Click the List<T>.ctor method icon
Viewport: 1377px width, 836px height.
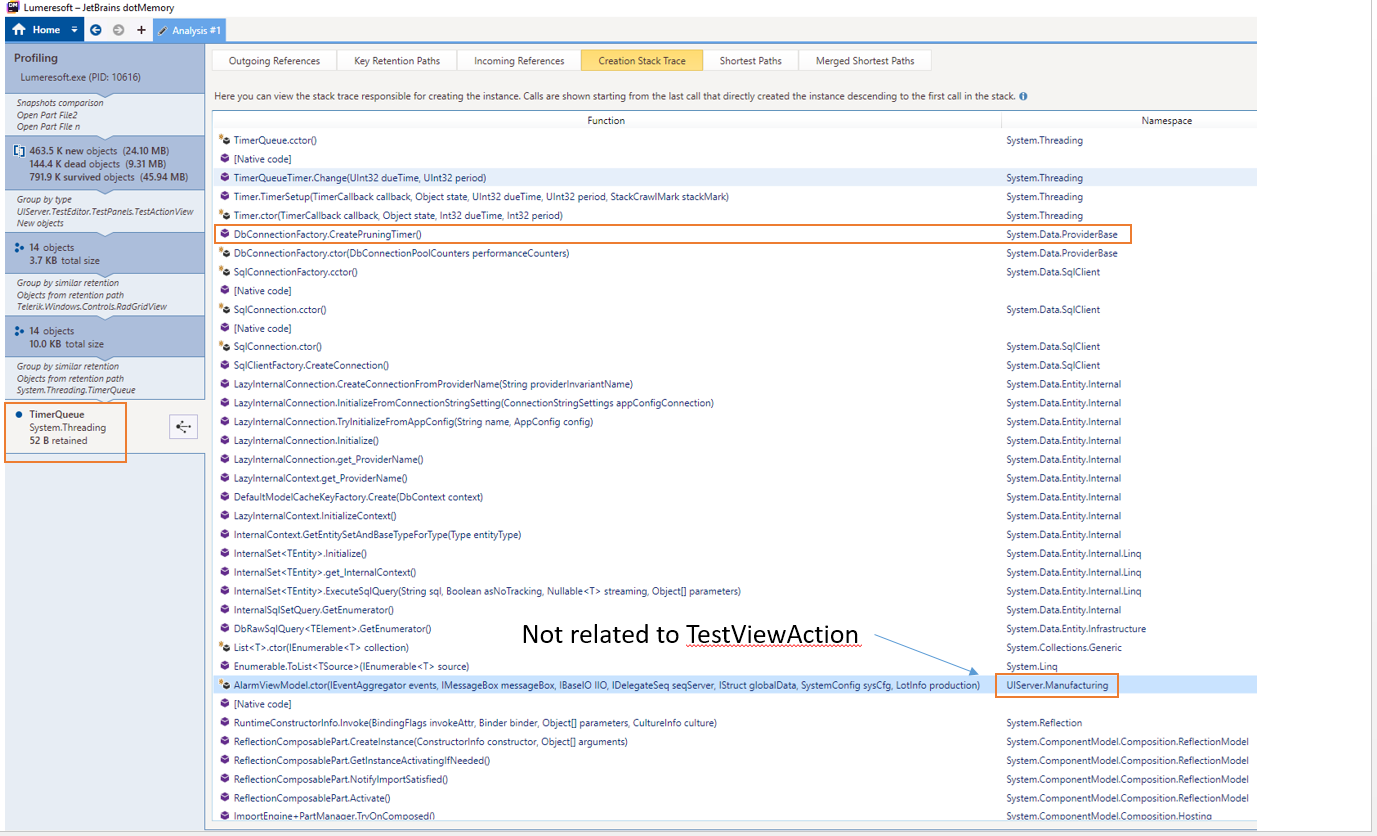225,647
